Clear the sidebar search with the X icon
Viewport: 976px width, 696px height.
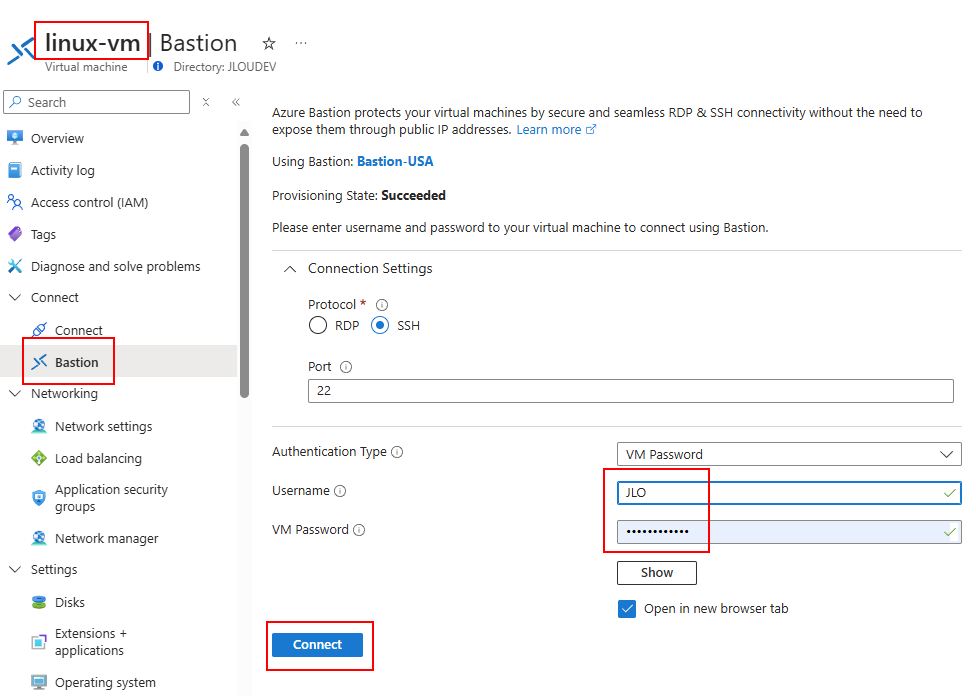point(206,102)
